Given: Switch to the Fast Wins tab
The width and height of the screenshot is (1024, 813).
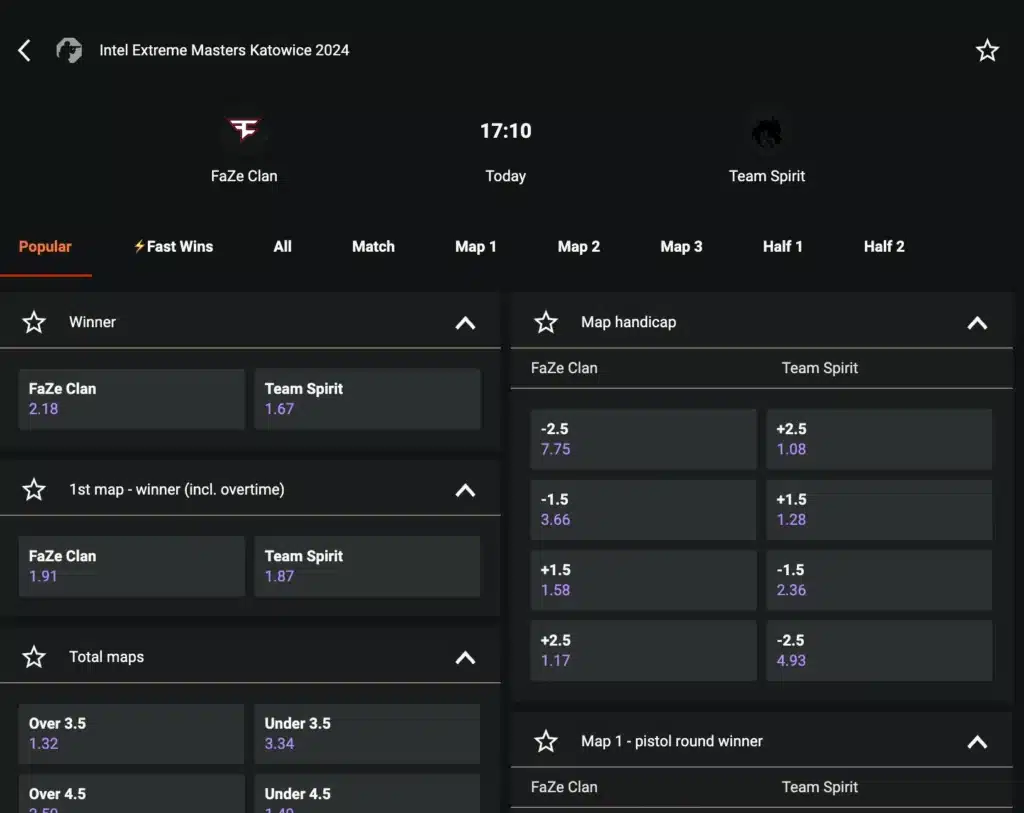Looking at the screenshot, I should tap(173, 246).
